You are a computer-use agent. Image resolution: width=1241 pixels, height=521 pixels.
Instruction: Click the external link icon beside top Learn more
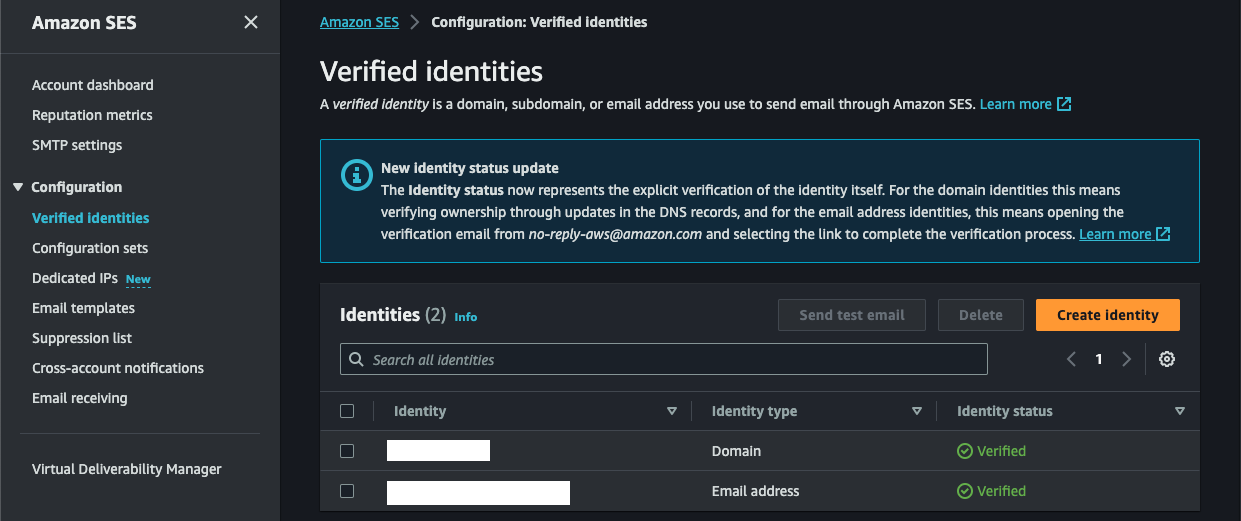coord(1064,104)
